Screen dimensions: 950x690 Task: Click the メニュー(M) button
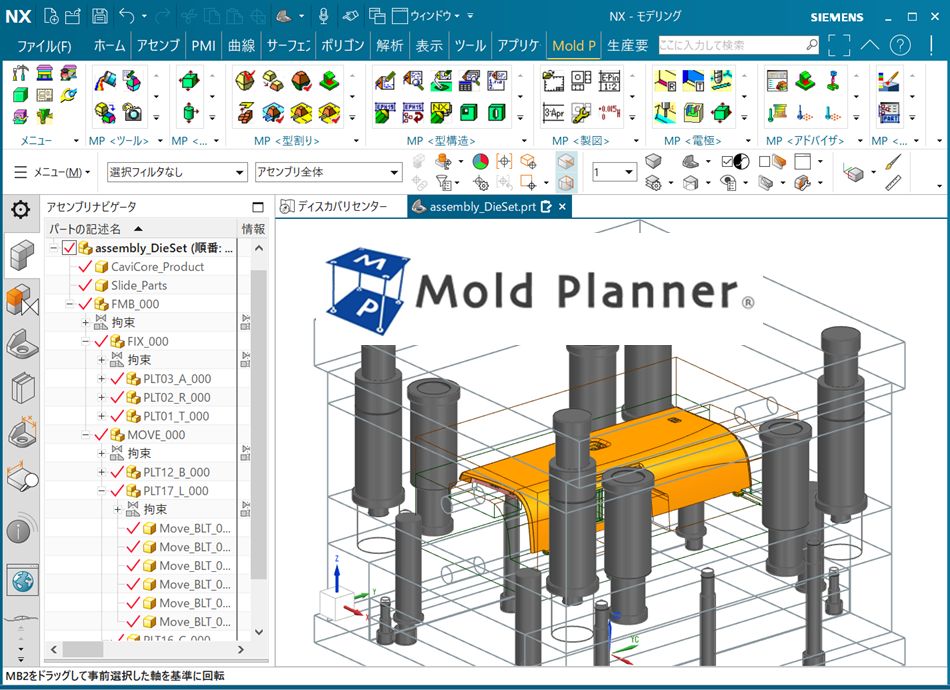pyautogui.click(x=52, y=173)
